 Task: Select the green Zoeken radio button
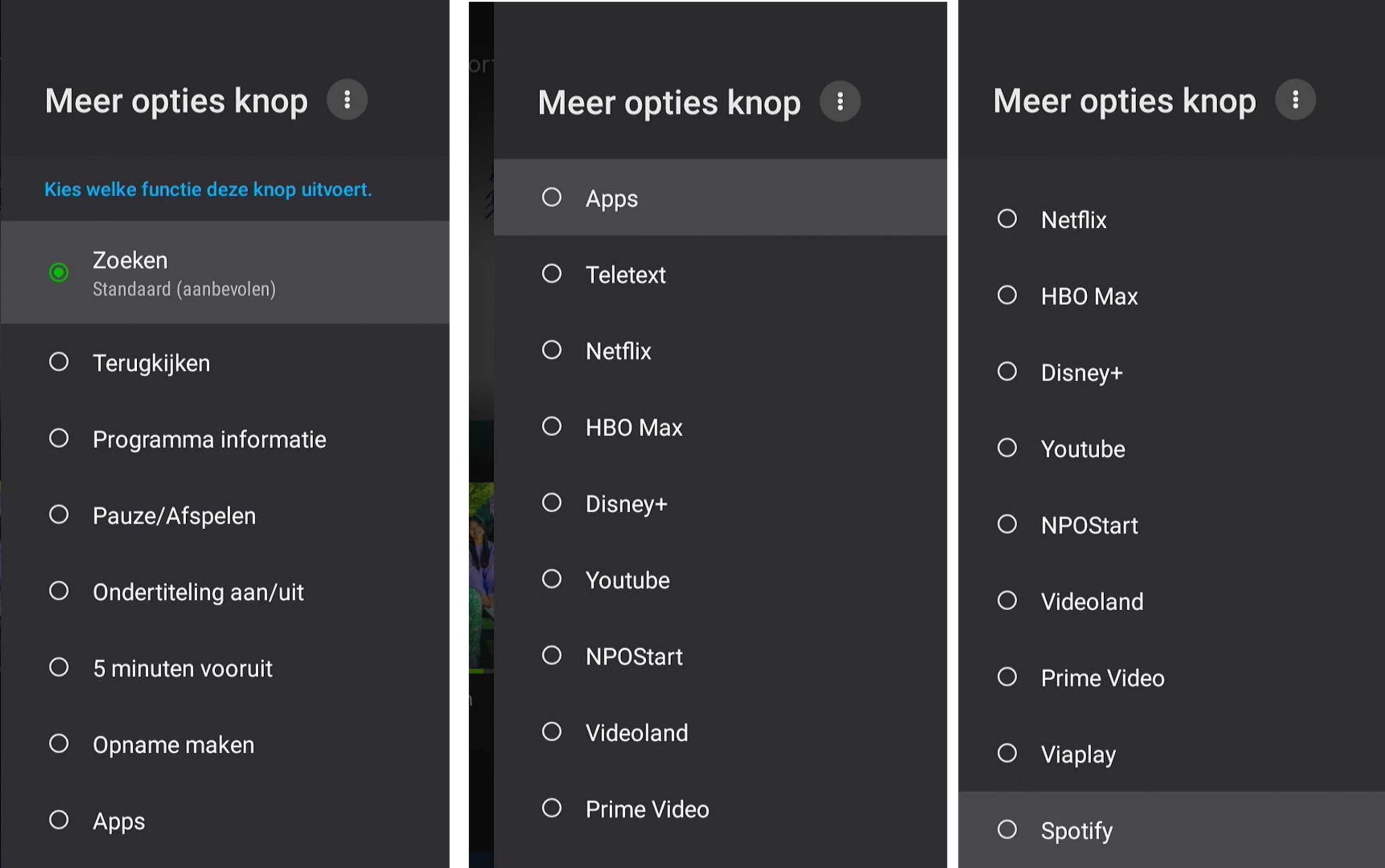tap(58, 272)
